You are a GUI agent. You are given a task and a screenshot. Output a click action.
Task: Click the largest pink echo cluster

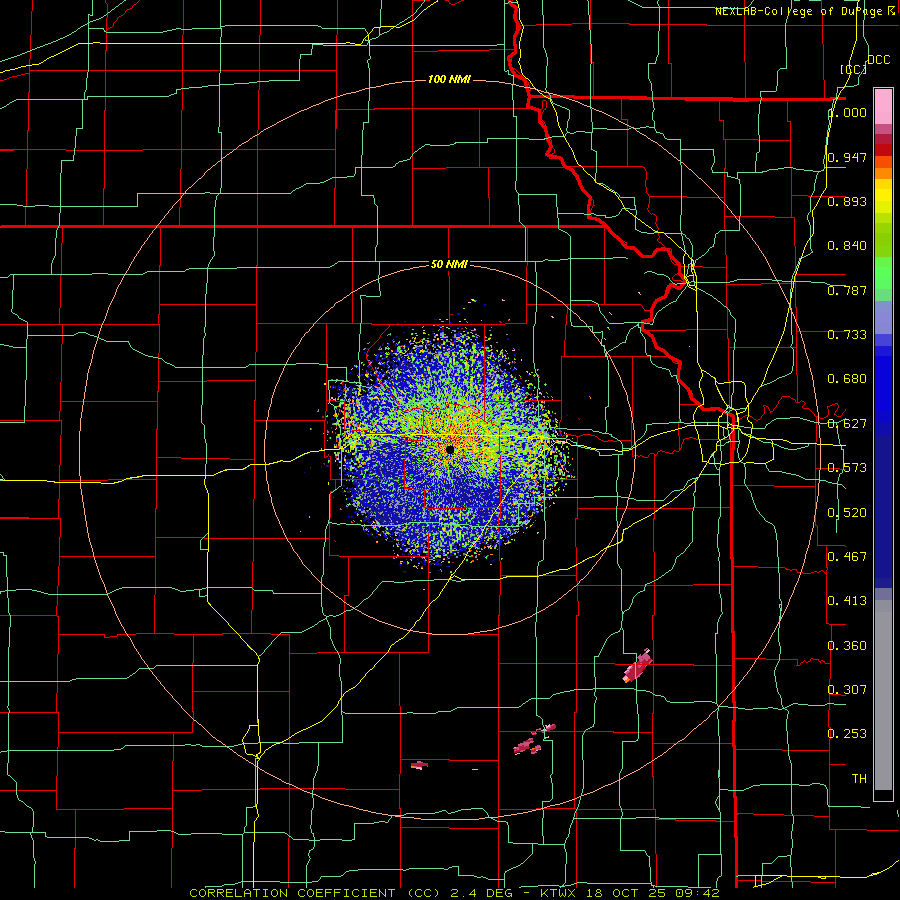pyautogui.click(x=638, y=666)
